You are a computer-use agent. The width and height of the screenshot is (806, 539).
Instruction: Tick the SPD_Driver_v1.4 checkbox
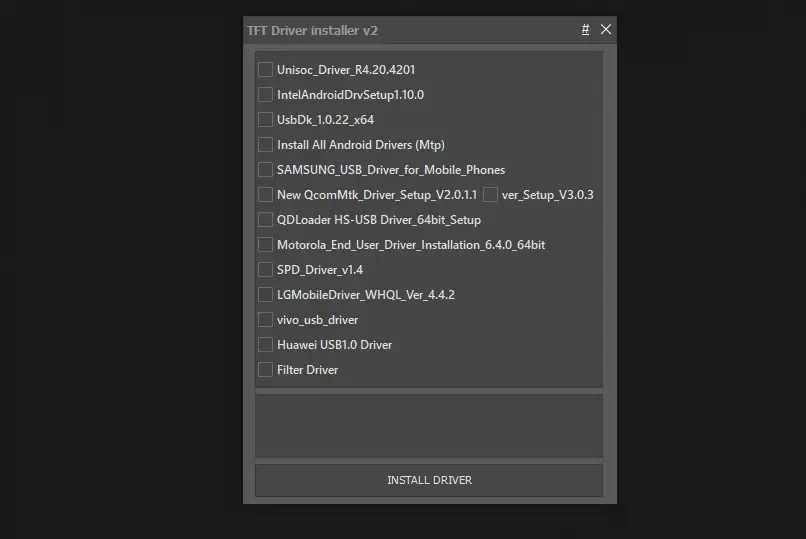point(265,270)
